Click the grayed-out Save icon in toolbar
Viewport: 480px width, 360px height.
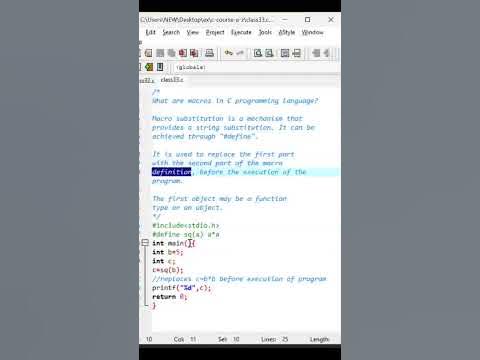click(x=160, y=53)
